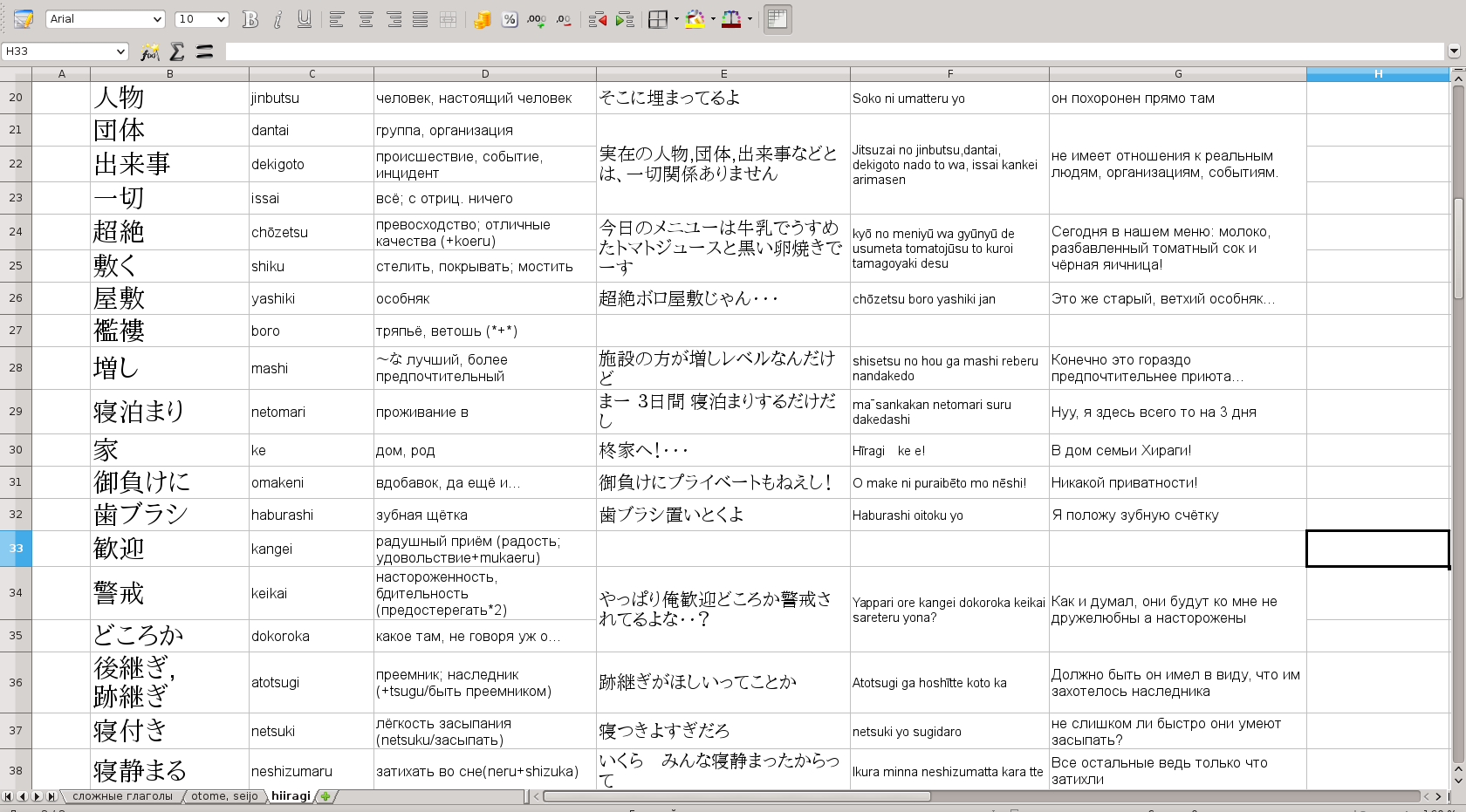Select cell containing netsuki

[312, 731]
